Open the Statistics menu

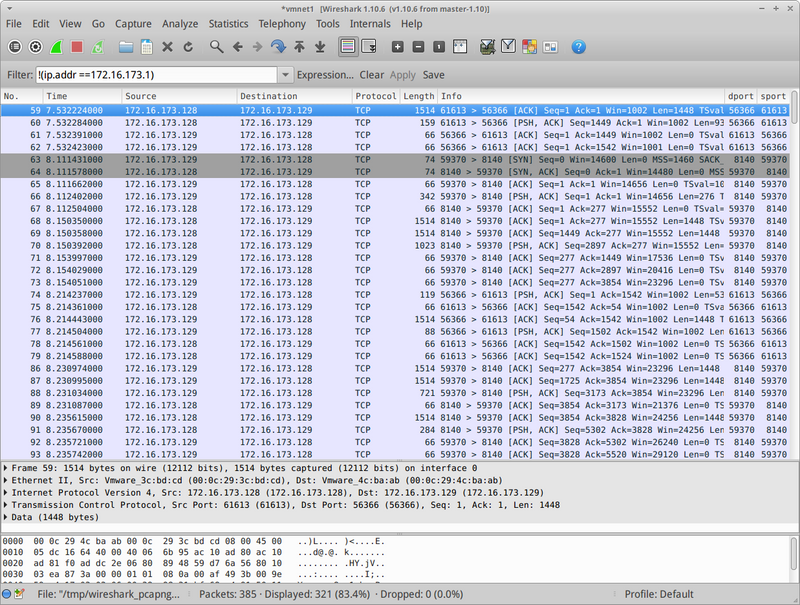click(228, 24)
